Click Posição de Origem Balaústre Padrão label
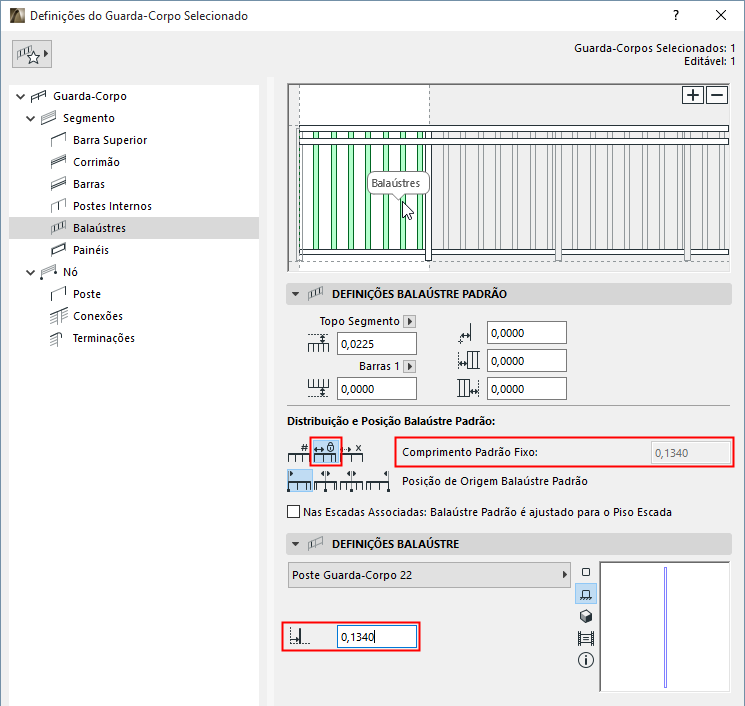745x706 pixels. click(495, 481)
